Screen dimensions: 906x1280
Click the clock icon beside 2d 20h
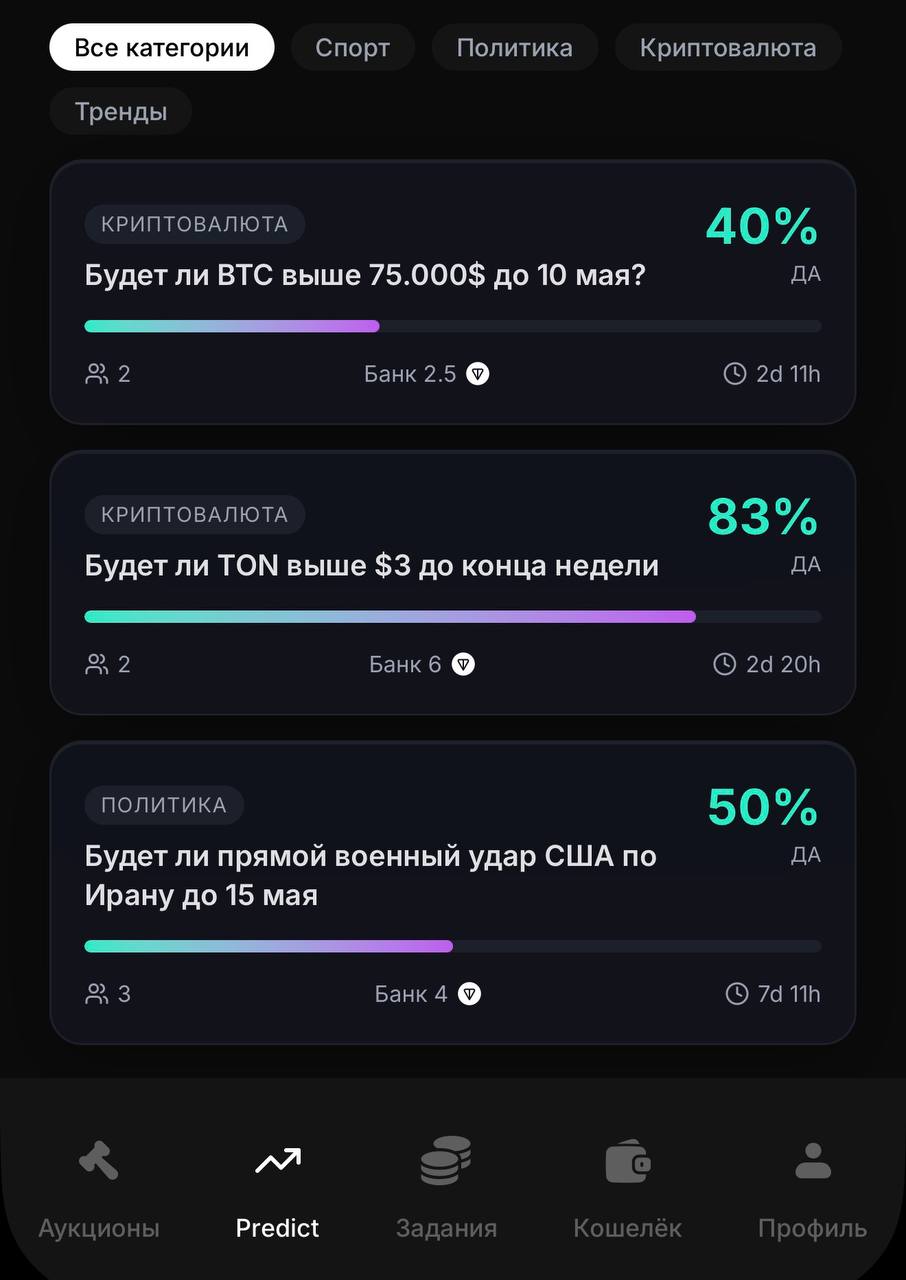coord(725,664)
